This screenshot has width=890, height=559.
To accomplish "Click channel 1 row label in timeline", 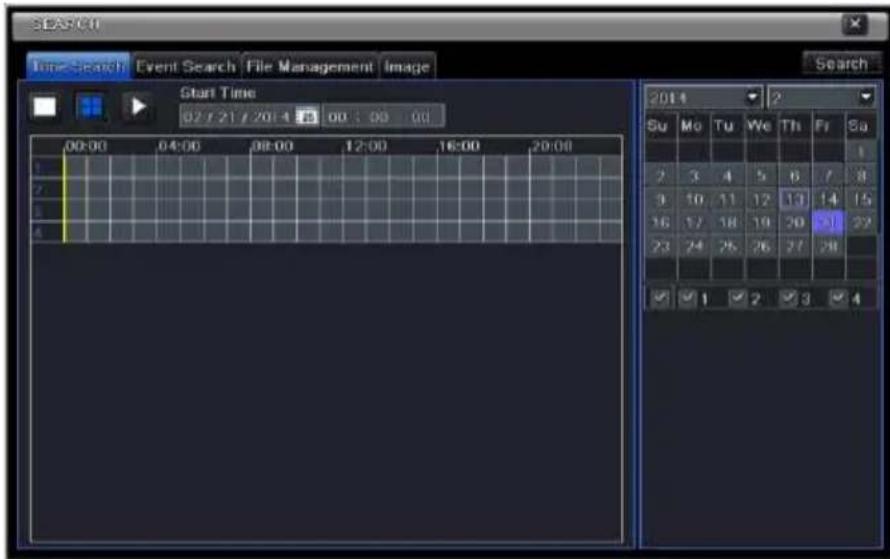I will click(38, 167).
